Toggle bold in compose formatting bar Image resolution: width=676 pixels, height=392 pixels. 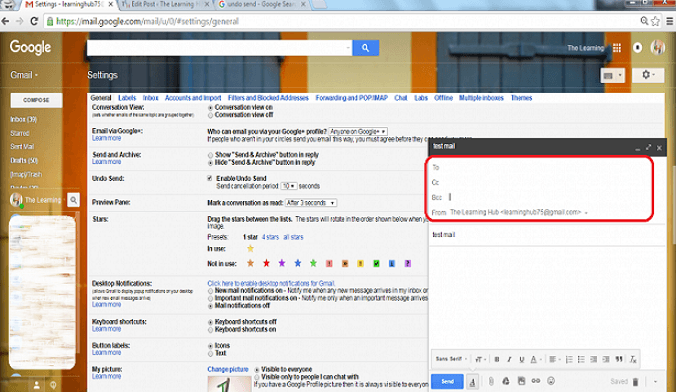pos(497,359)
